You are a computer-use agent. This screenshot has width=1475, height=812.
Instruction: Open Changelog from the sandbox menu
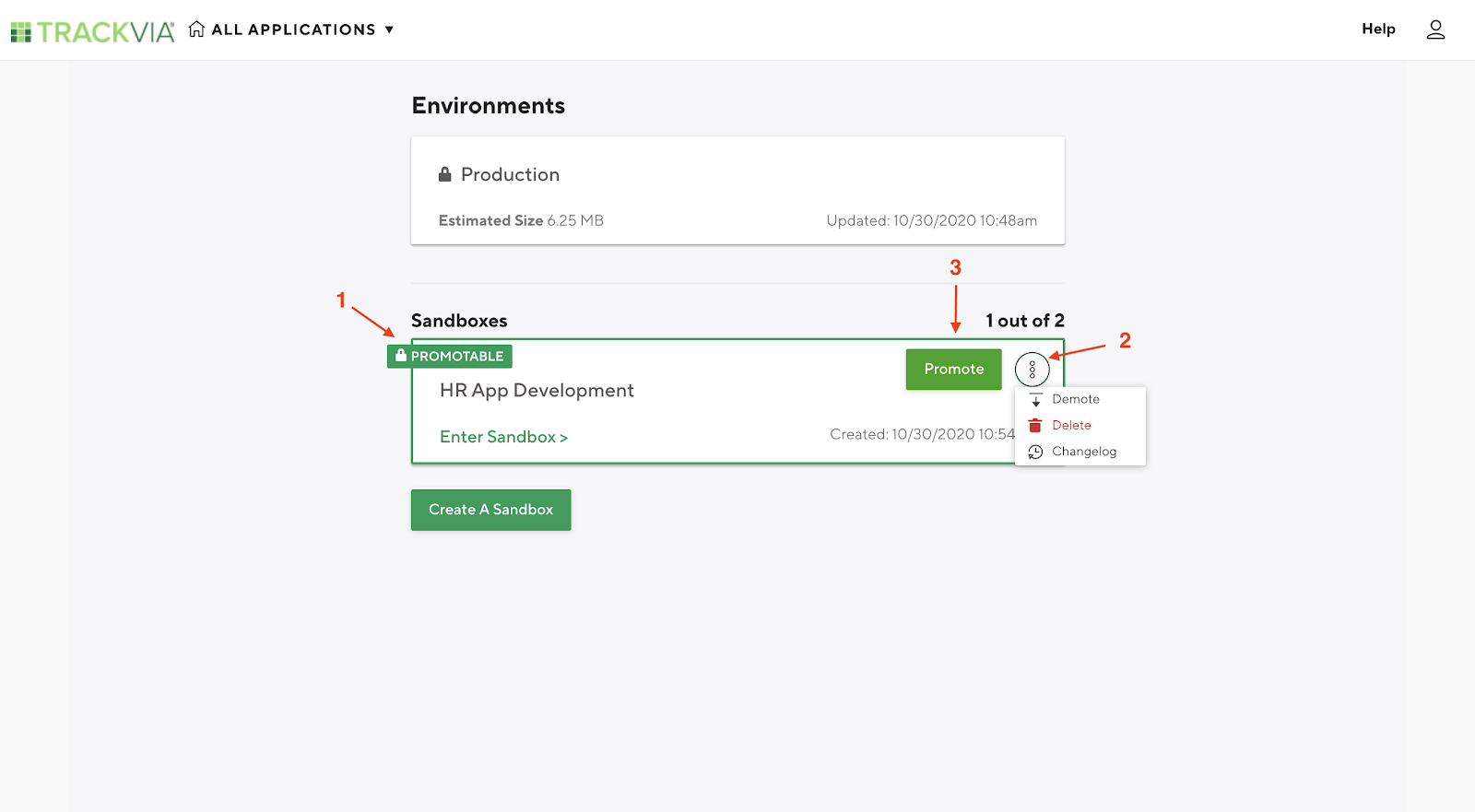coord(1084,452)
